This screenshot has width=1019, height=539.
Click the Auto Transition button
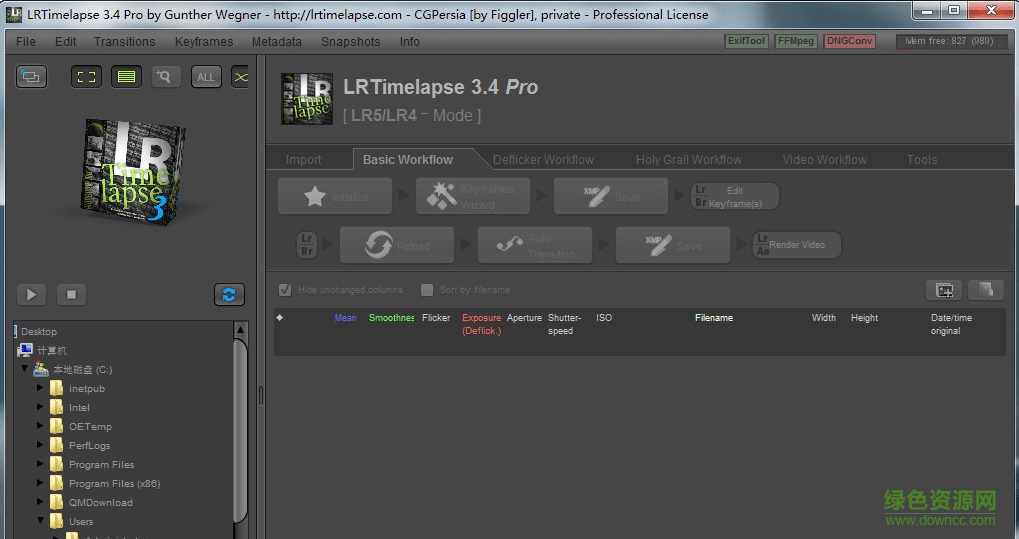[x=535, y=245]
